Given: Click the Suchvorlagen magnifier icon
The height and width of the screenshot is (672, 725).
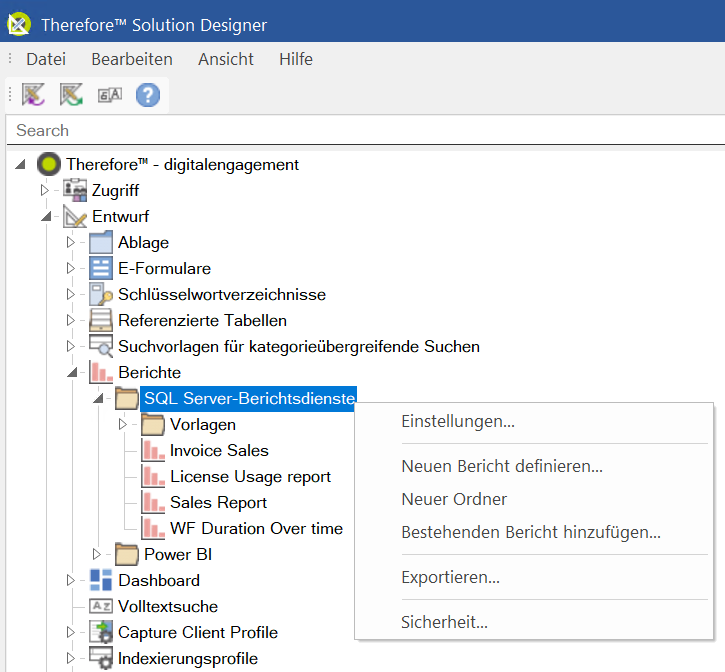Looking at the screenshot, I should click(x=101, y=346).
